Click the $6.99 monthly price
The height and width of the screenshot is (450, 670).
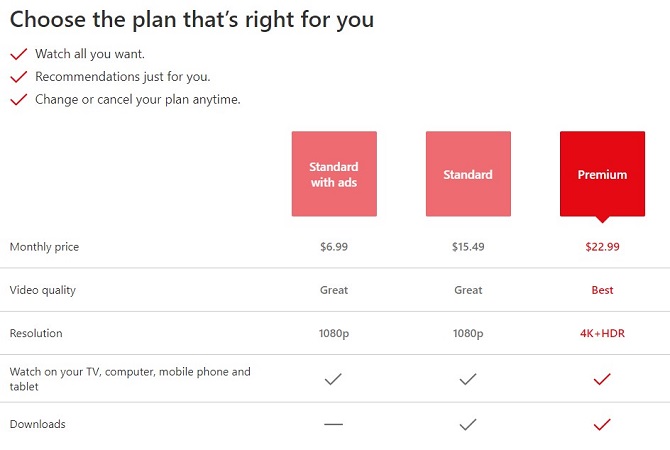(x=334, y=247)
